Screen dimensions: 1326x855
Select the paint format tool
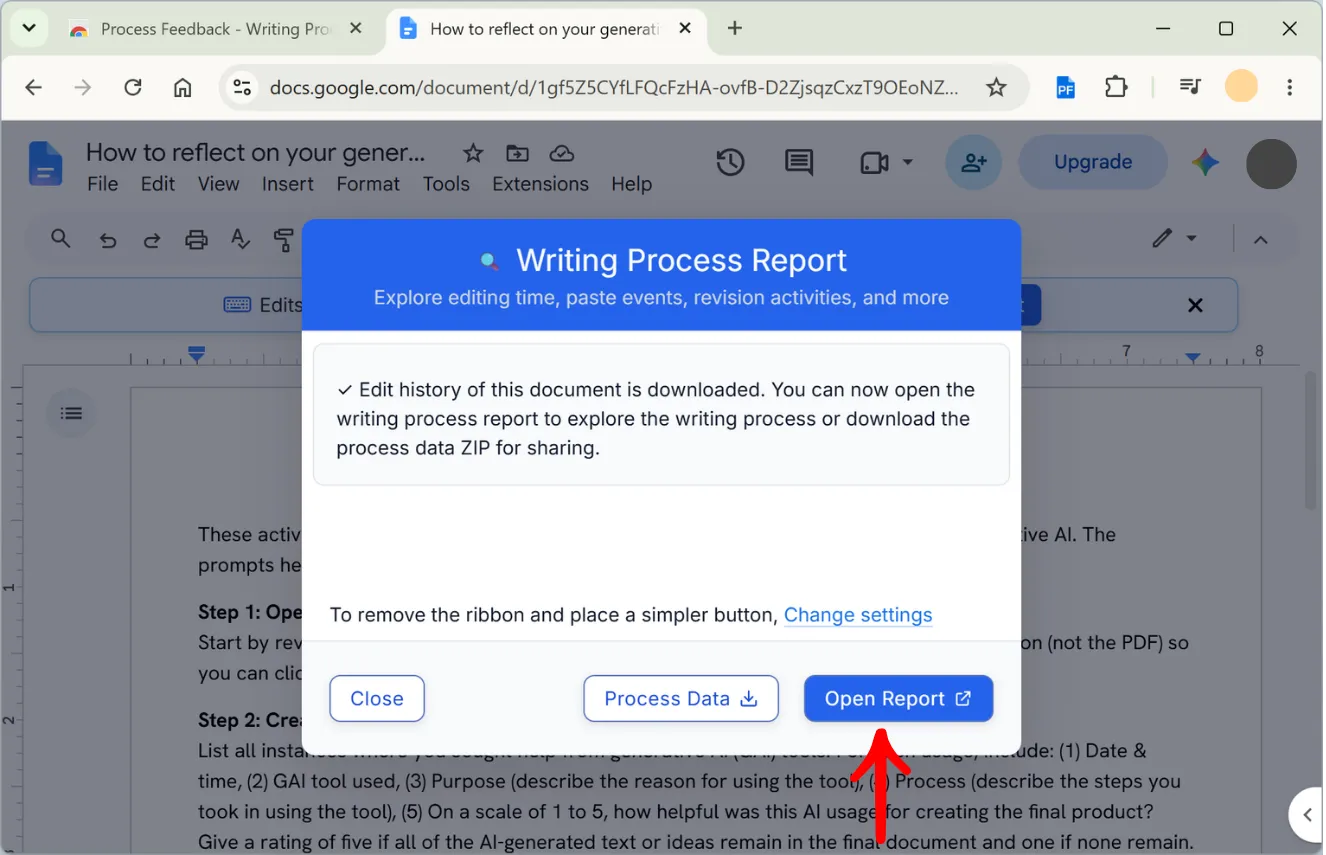[x=284, y=240]
